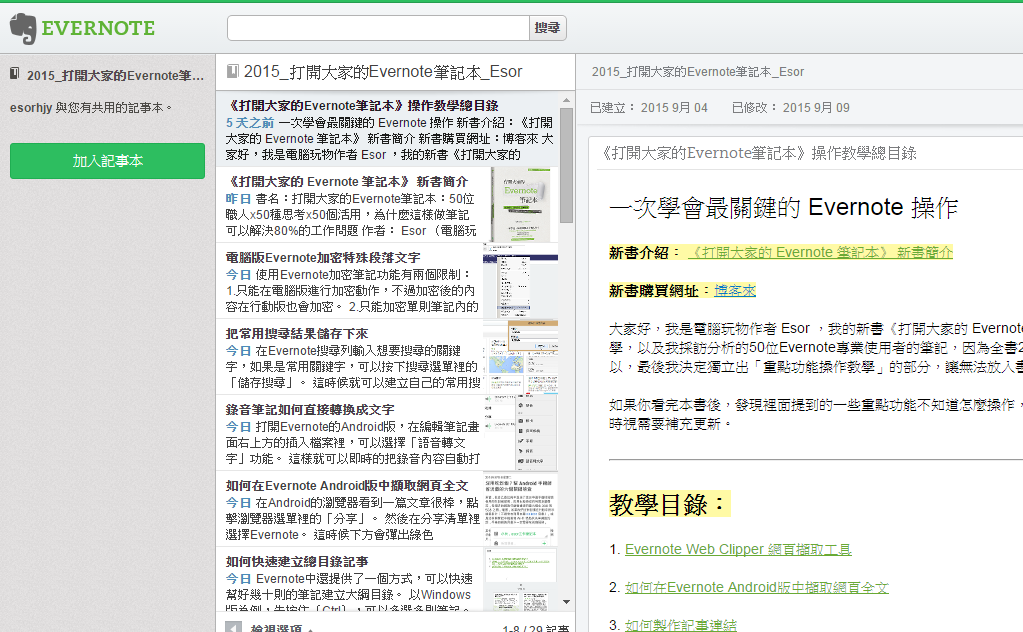Click thumbnail of the 錄音筆記 note
Image resolution: width=1023 pixels, height=632 pixels.
point(521,433)
